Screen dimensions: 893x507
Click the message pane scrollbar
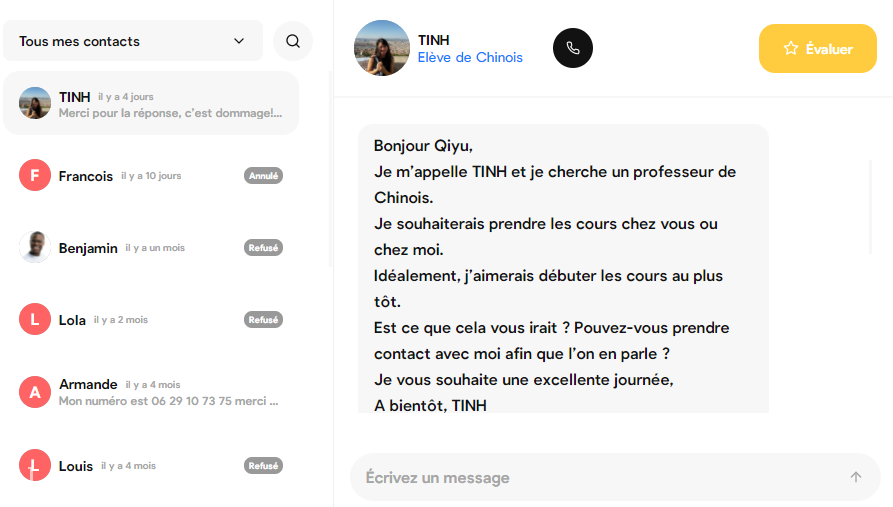pos(870,207)
